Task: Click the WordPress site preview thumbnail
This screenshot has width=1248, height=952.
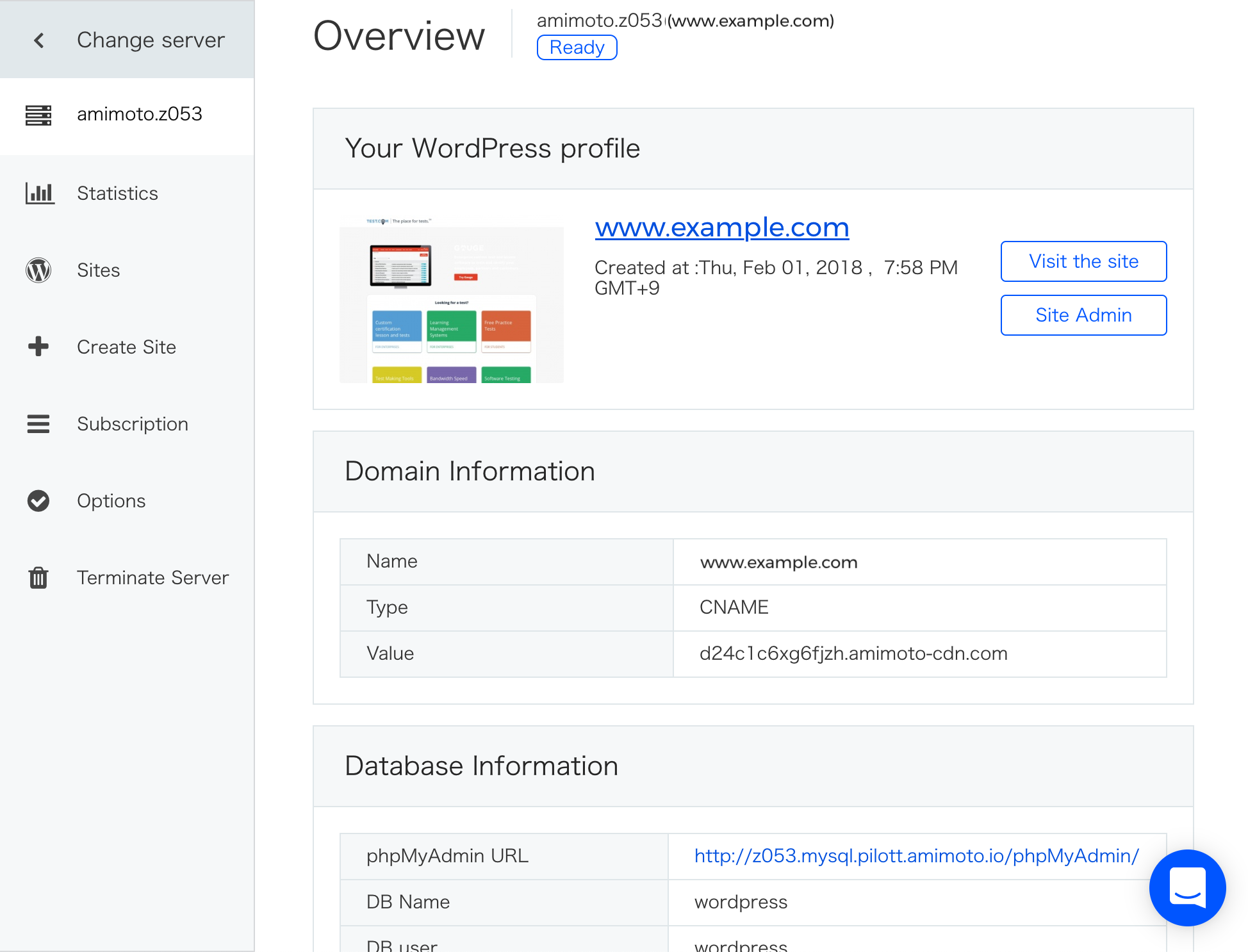Action: pyautogui.click(x=452, y=299)
